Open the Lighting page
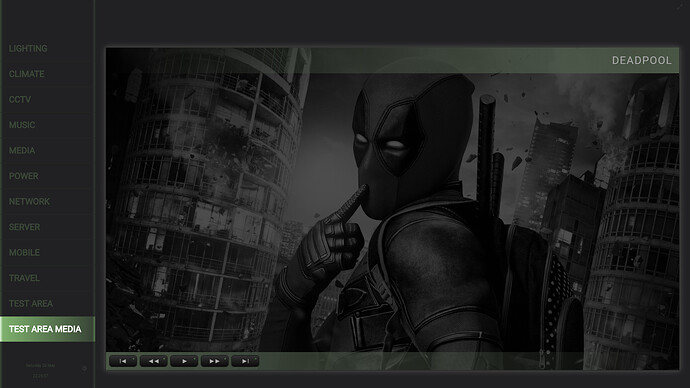The width and height of the screenshot is (690, 388). coord(47,48)
